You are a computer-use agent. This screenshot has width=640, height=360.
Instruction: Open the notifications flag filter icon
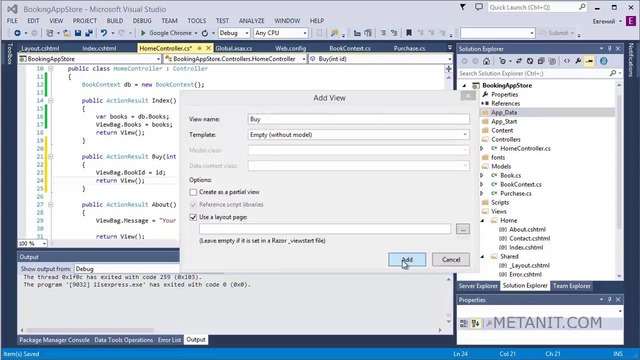coord(463,7)
